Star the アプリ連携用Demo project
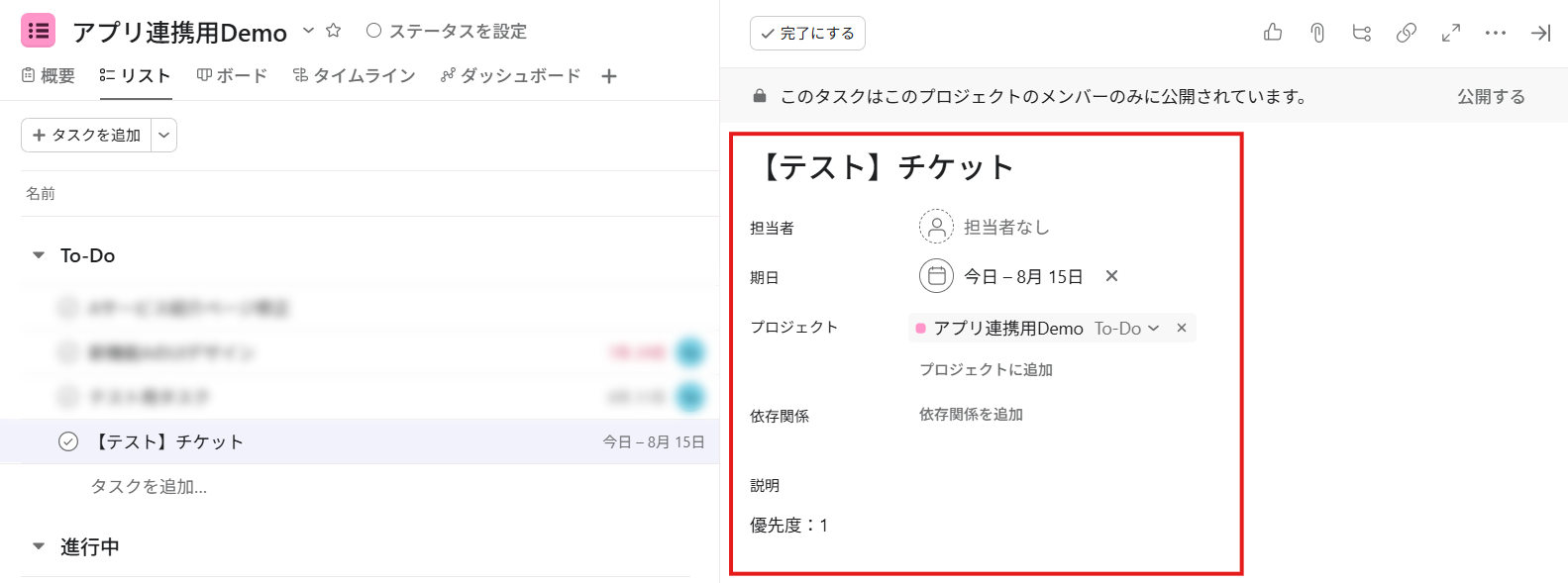The image size is (1568, 583). (x=333, y=31)
